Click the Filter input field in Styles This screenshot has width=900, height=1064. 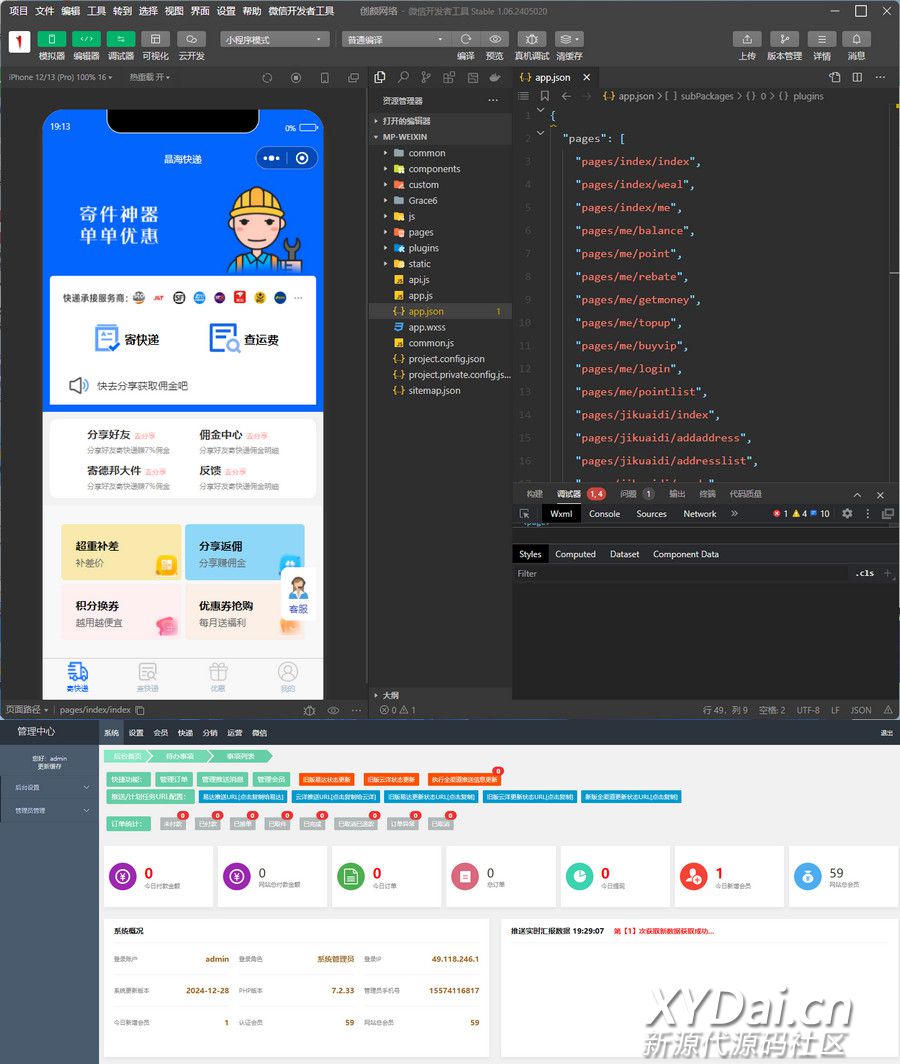(x=680, y=574)
